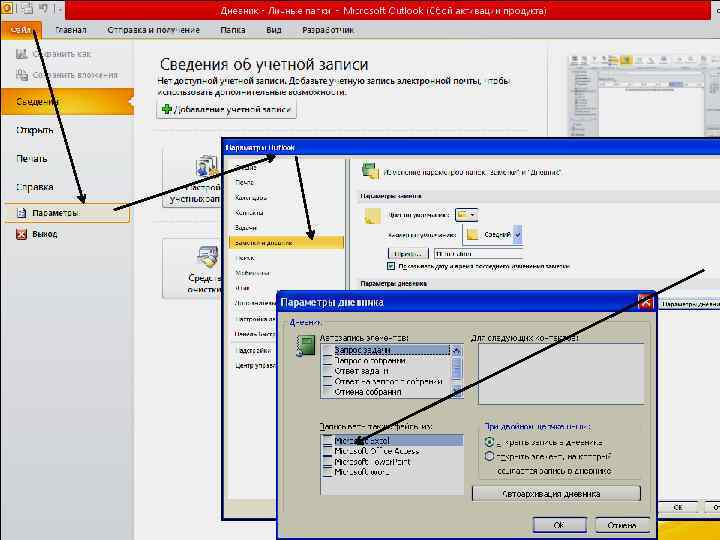Click the green plus add account icon
This screenshot has width=720, height=540.
point(167,109)
